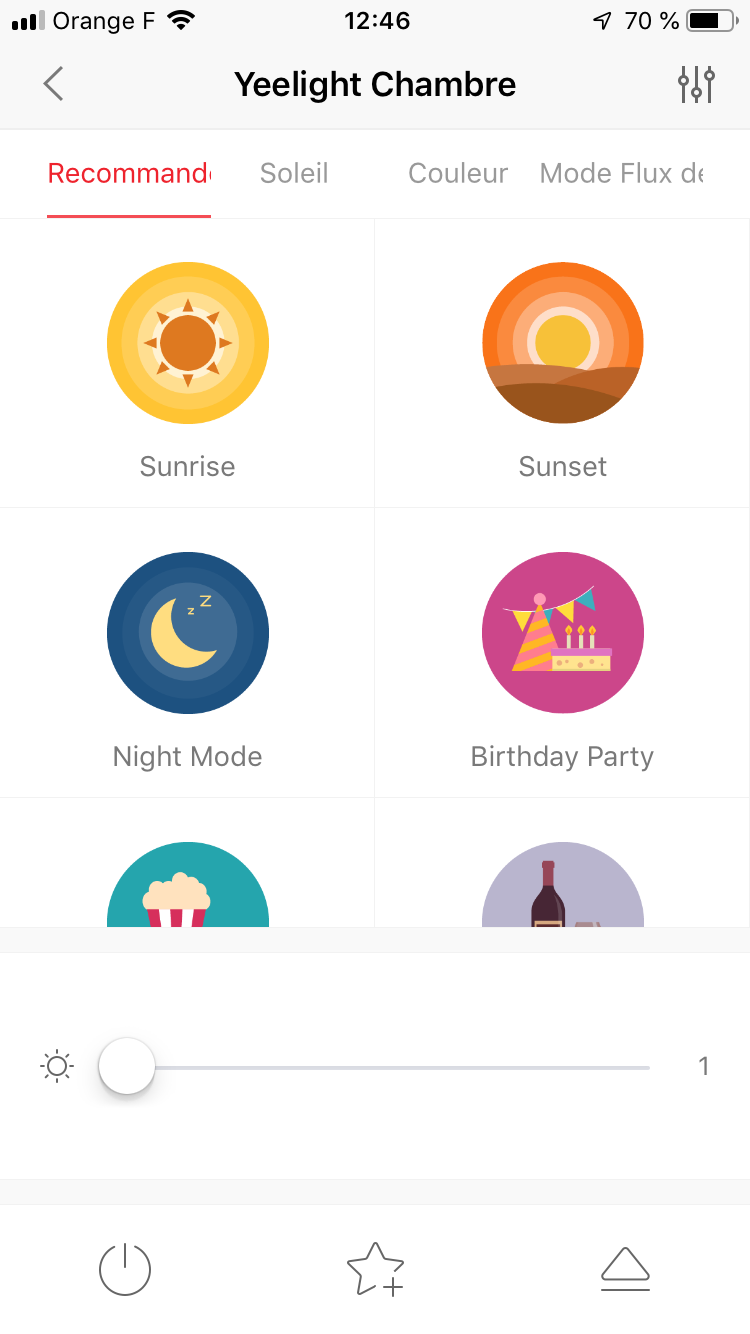
Task: Click the brightness slider handle
Action: (127, 1066)
